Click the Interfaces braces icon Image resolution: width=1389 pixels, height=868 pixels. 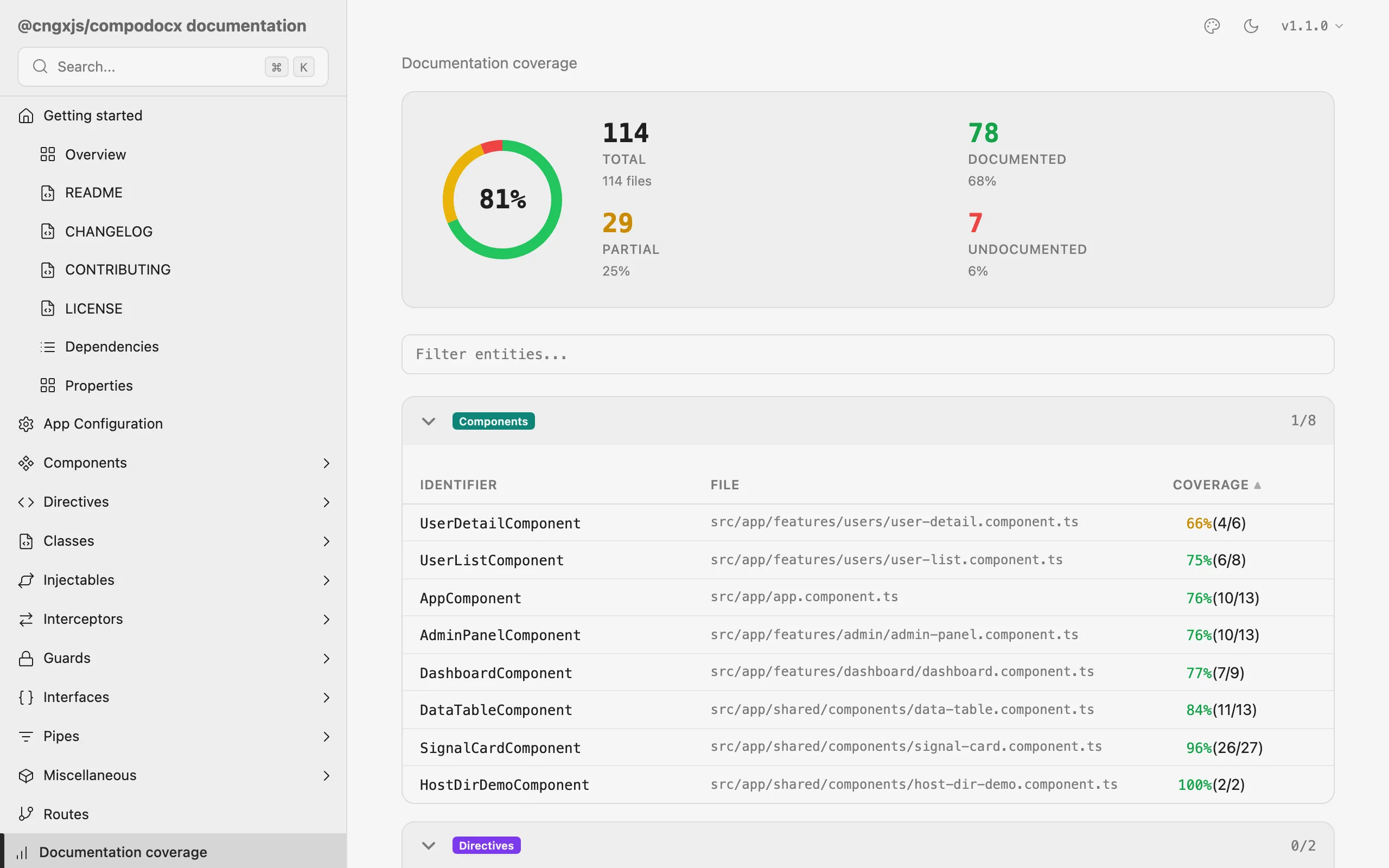[x=26, y=698]
